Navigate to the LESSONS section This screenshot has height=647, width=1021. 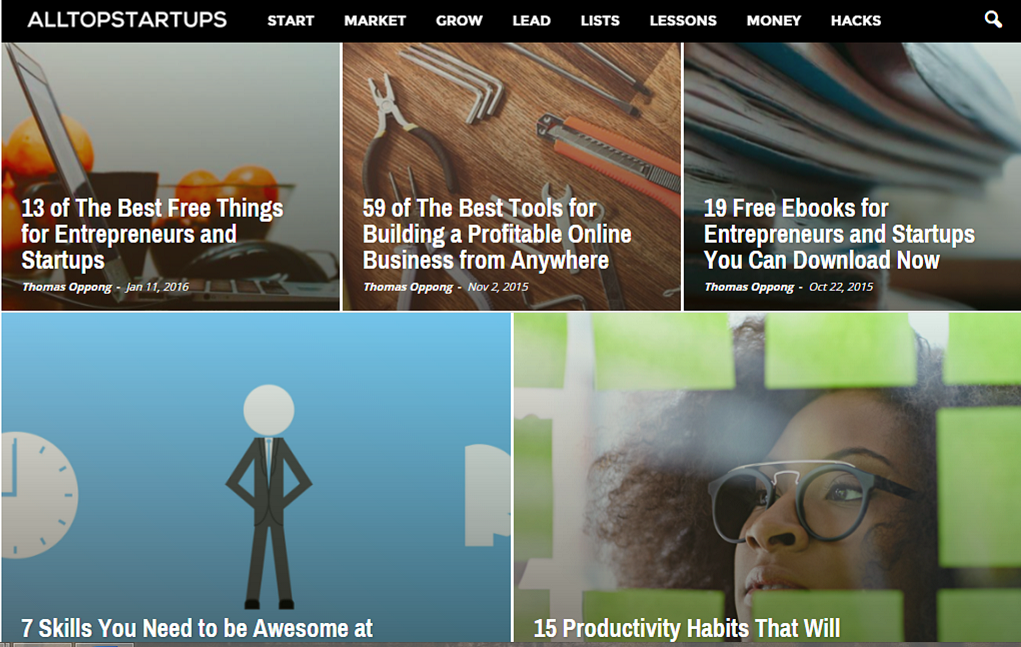683,20
